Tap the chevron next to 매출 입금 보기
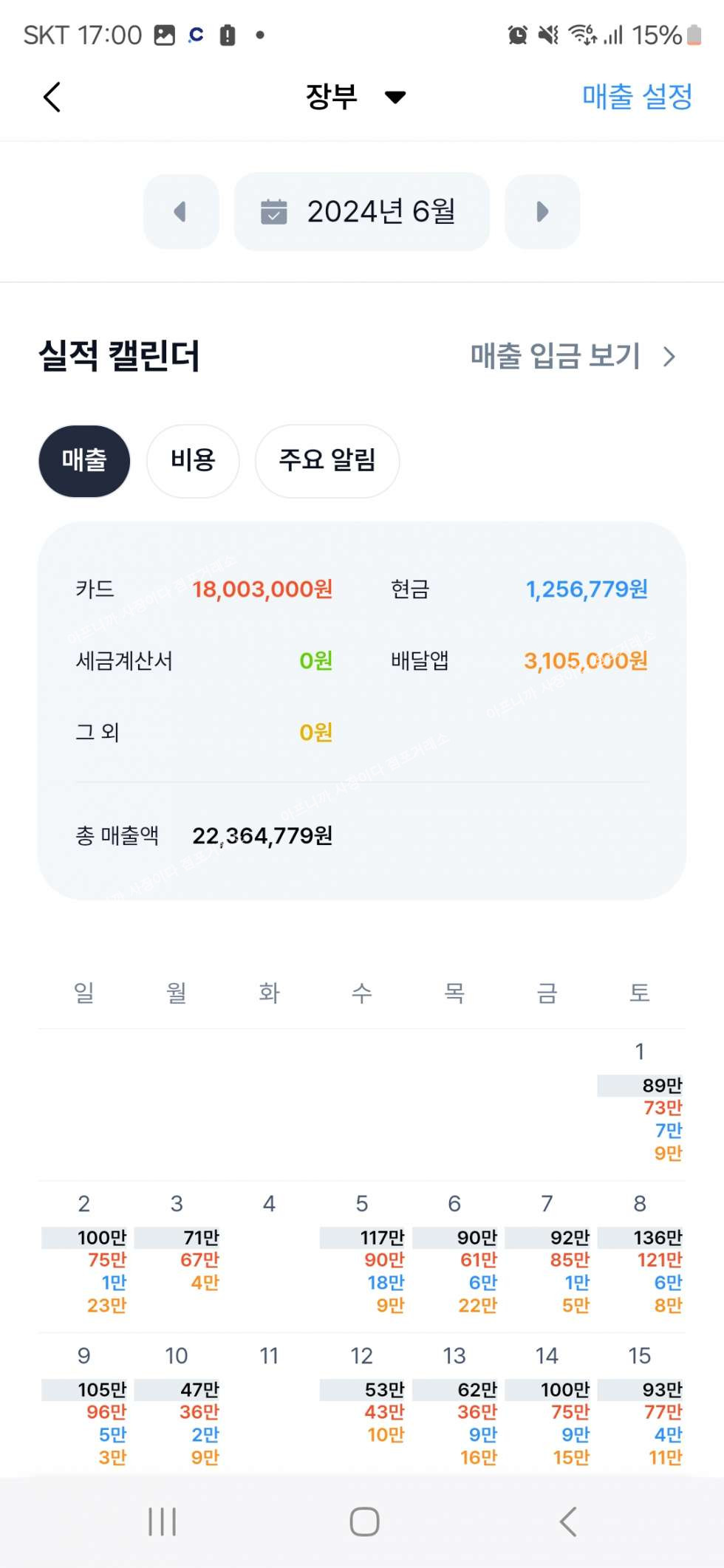The height and width of the screenshot is (1568, 724). 669,357
